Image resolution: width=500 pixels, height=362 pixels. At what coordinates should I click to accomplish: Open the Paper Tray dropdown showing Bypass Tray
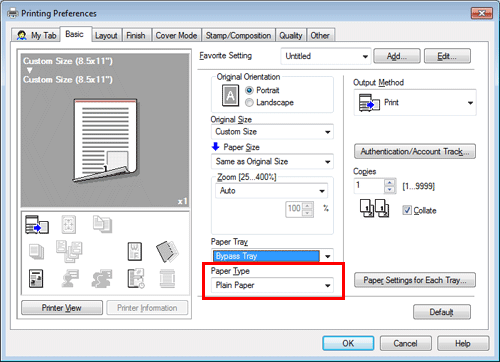pyautogui.click(x=272, y=256)
